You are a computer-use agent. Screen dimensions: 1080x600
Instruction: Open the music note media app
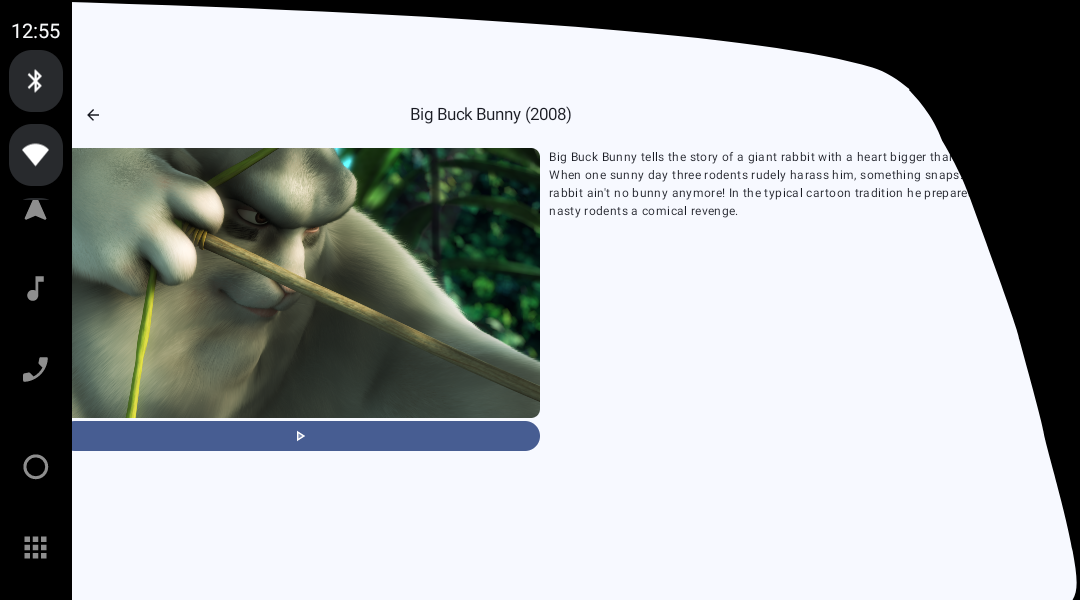click(x=36, y=289)
